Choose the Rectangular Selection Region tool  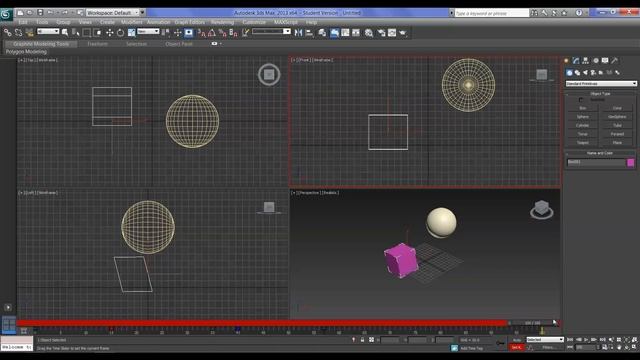[87, 33]
